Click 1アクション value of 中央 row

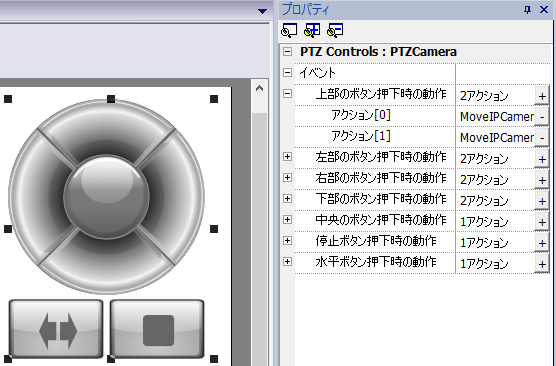484,222
